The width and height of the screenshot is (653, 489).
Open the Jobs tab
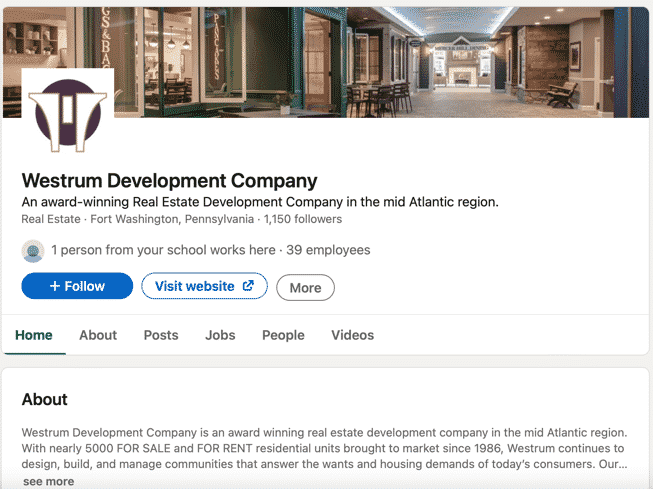pos(220,335)
